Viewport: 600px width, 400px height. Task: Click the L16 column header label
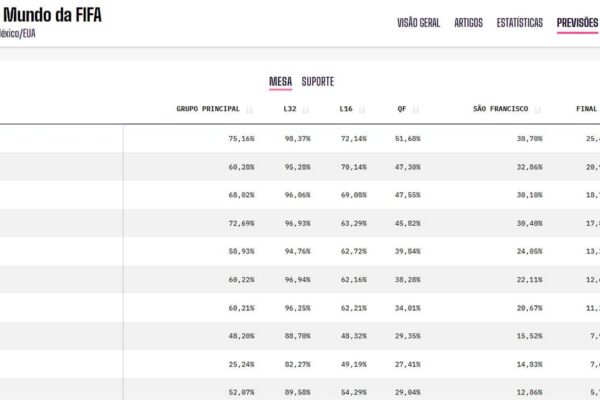point(346,109)
